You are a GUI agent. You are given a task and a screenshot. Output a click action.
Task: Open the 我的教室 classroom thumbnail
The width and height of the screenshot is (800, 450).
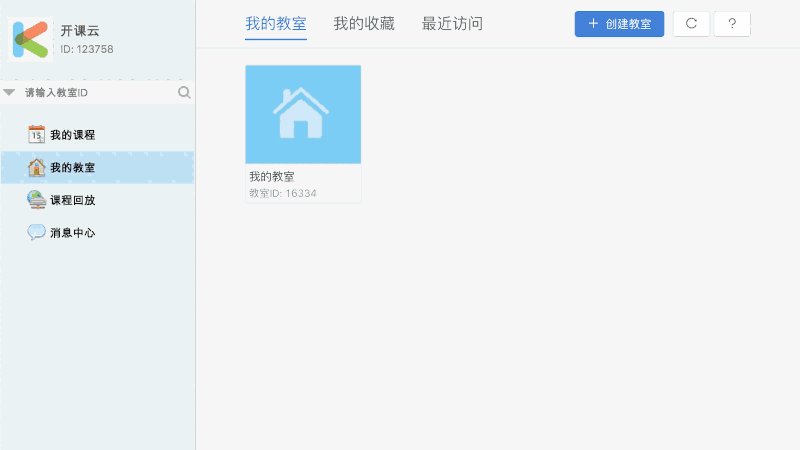click(303, 114)
